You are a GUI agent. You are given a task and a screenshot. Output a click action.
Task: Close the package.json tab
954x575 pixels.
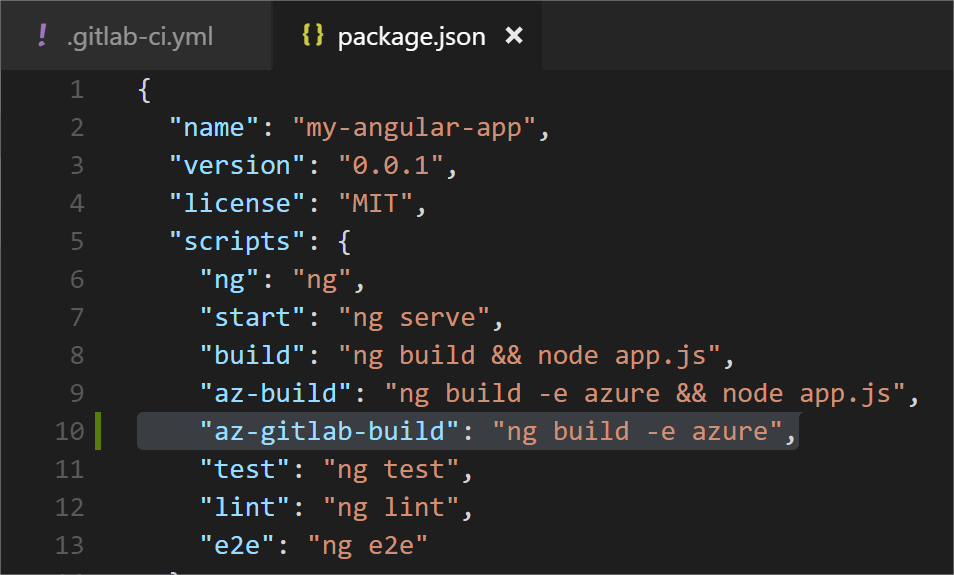[514, 36]
